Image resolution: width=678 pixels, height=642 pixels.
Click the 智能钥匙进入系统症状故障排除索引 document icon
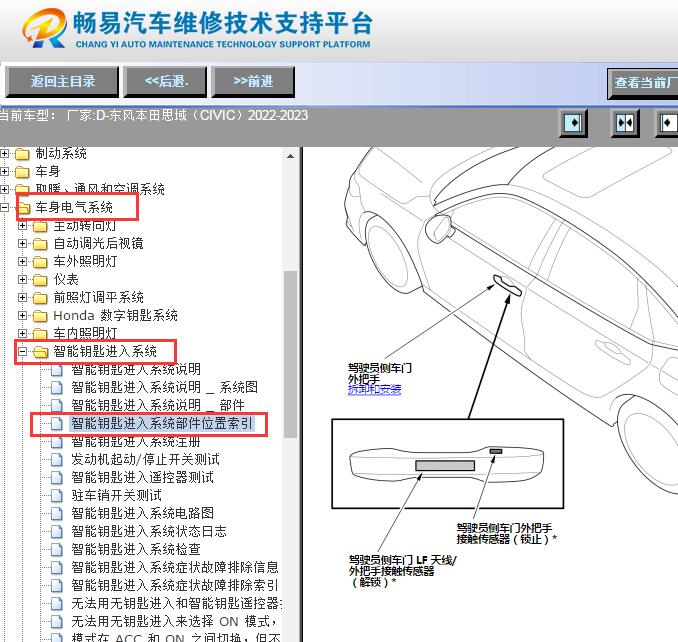coord(57,585)
